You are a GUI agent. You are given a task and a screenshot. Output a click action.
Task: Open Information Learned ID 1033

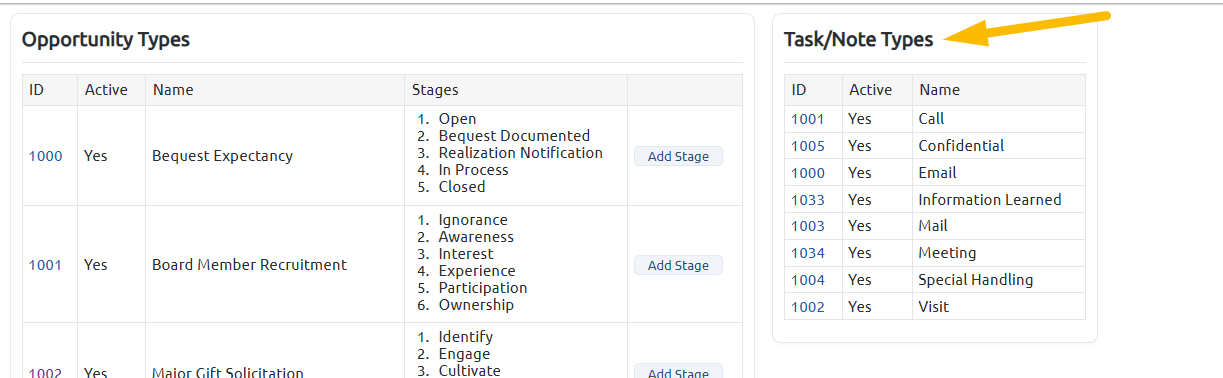coord(808,200)
